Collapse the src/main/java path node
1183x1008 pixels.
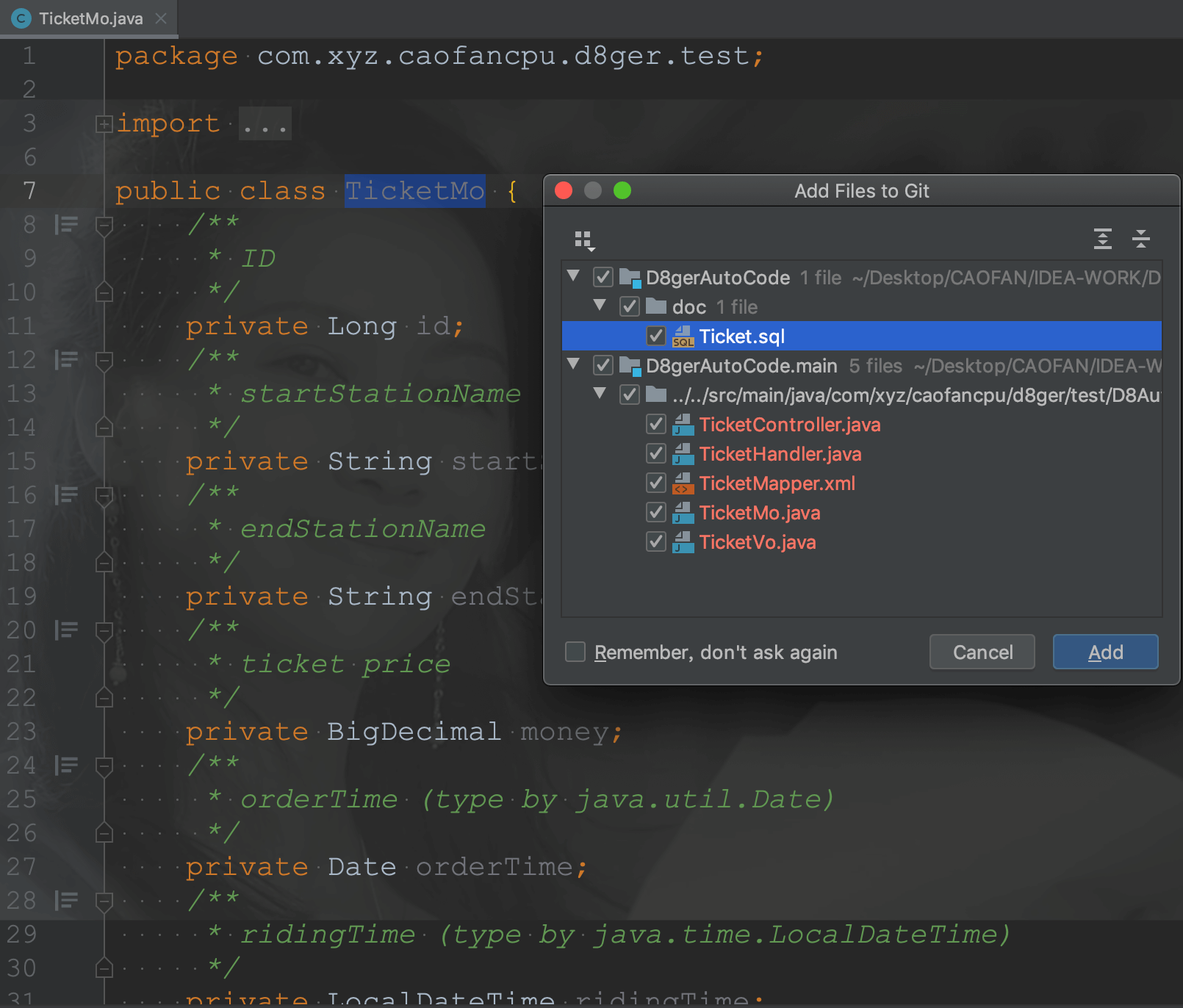pyautogui.click(x=600, y=393)
